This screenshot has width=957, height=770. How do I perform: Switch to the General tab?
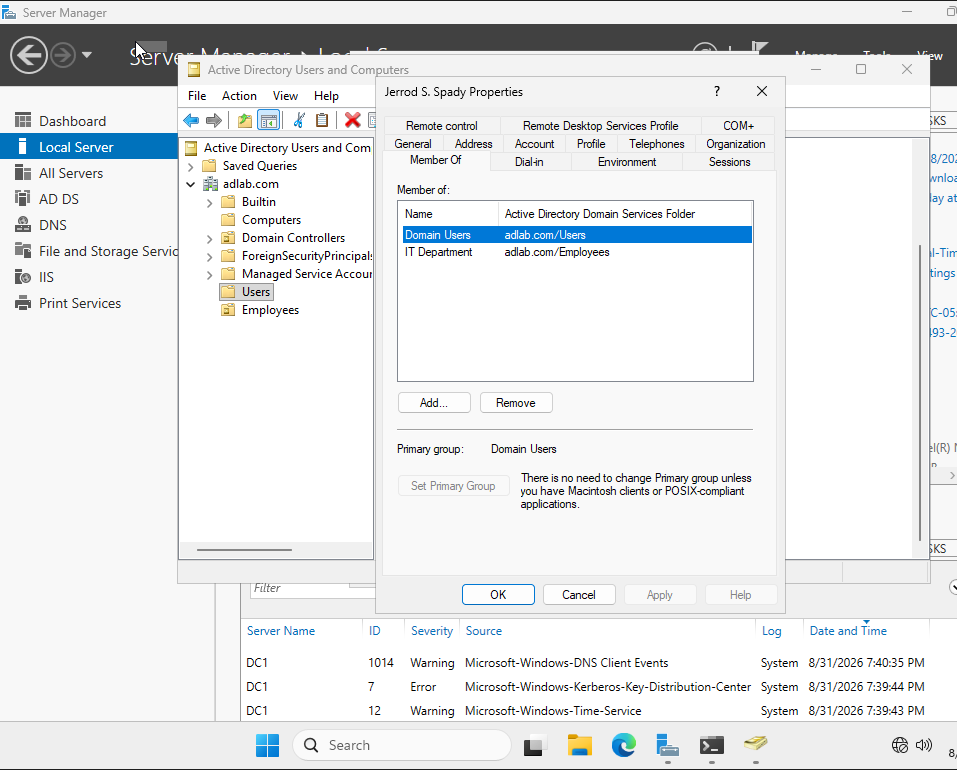pos(413,144)
